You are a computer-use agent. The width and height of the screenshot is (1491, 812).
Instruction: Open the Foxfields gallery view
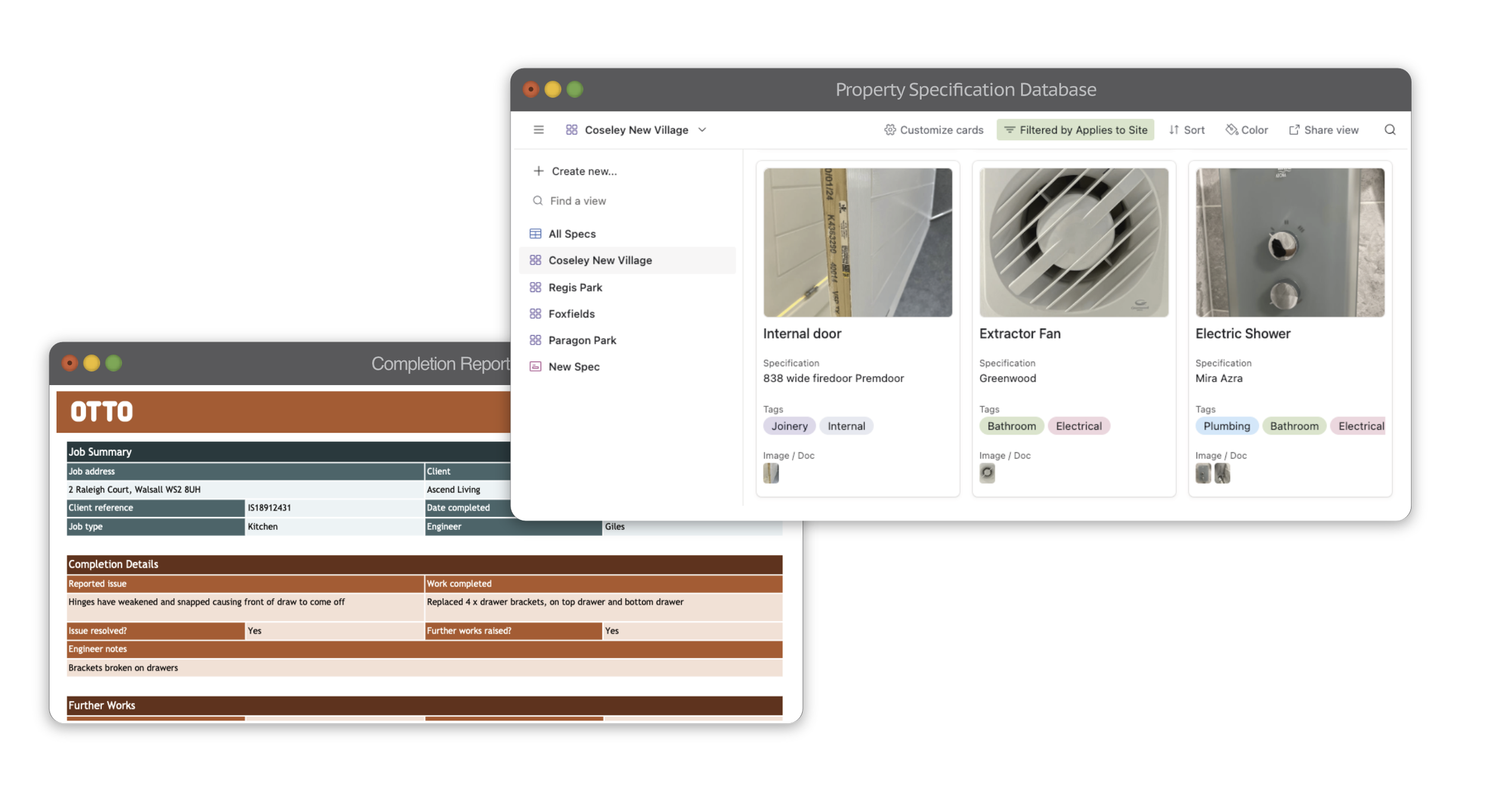(x=571, y=314)
